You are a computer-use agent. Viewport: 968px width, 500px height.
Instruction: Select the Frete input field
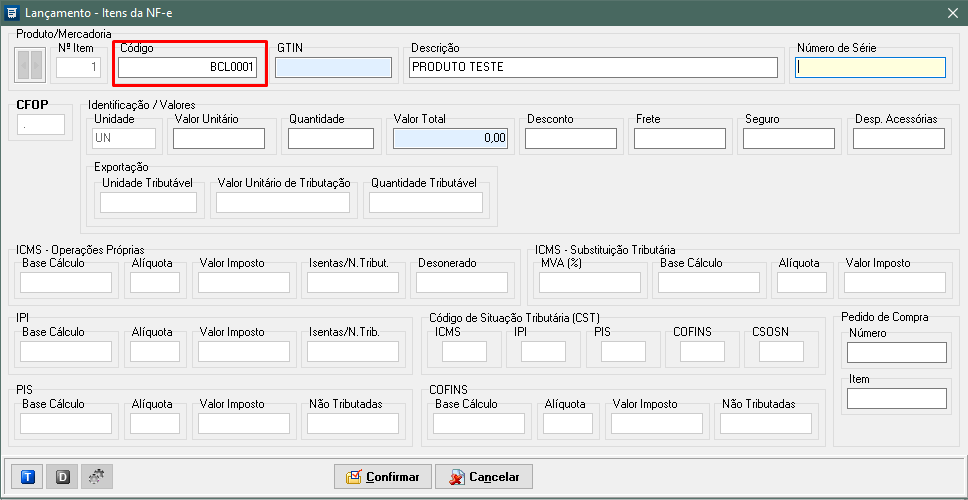click(x=679, y=139)
